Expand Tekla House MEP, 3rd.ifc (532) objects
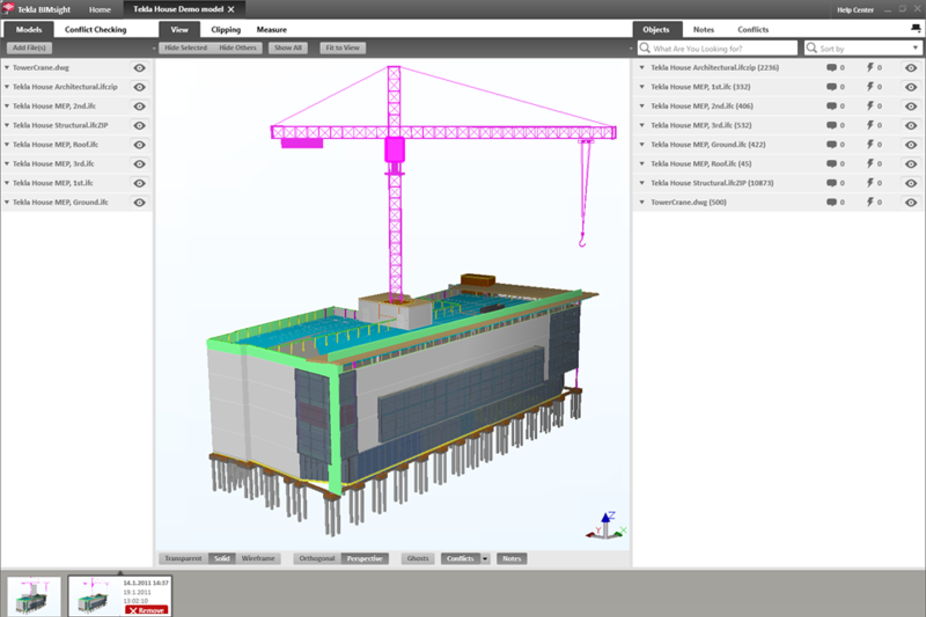The image size is (926, 617). (642, 125)
